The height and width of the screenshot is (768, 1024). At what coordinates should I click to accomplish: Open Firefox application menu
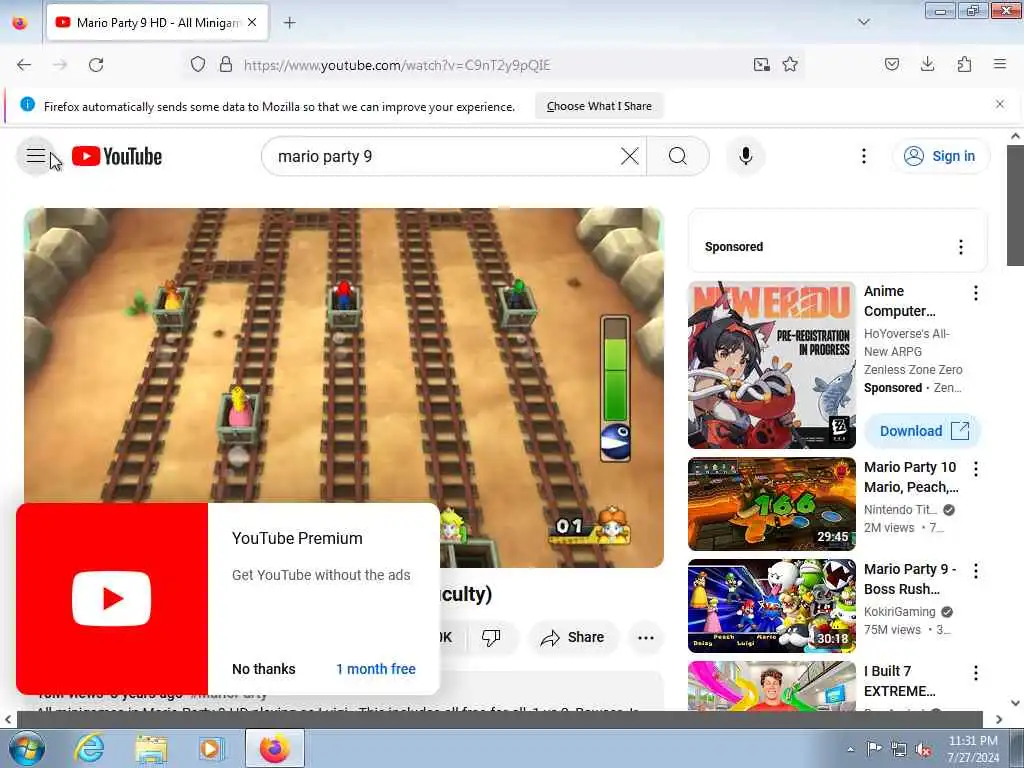click(x=1000, y=65)
